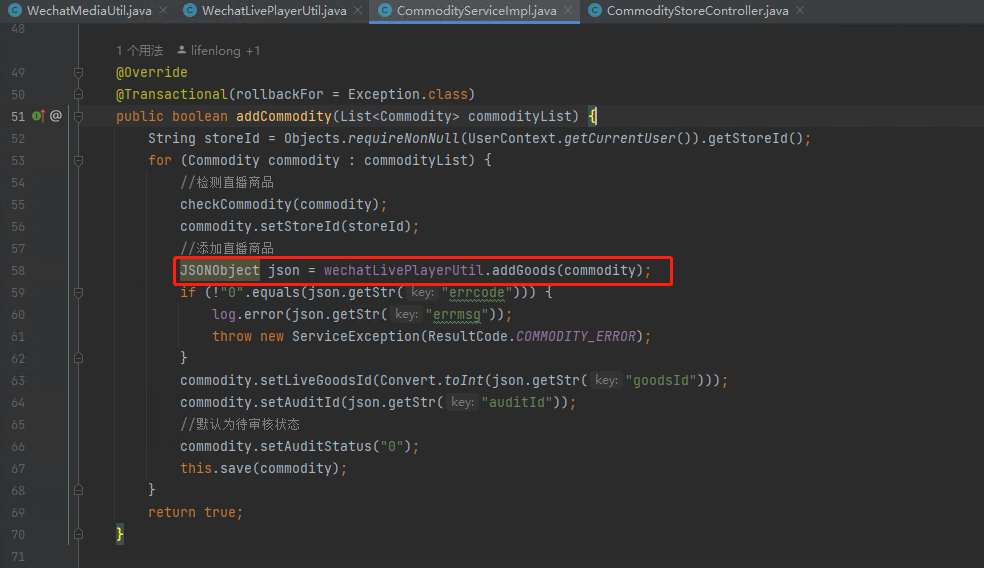
Task: Click the closing yellow brace on line 70
Action: point(120,534)
